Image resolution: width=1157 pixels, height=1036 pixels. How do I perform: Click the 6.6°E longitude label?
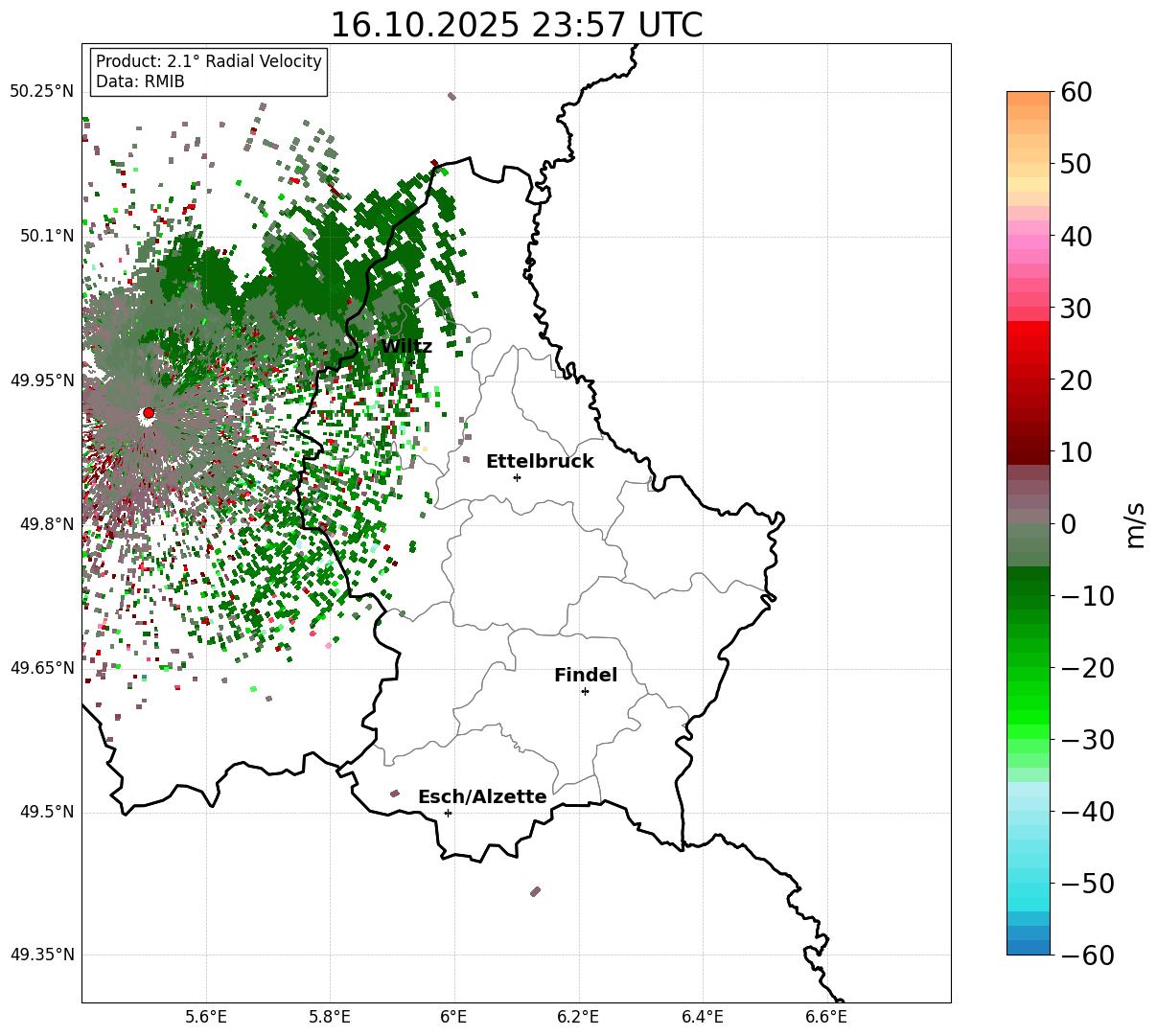826,1016
